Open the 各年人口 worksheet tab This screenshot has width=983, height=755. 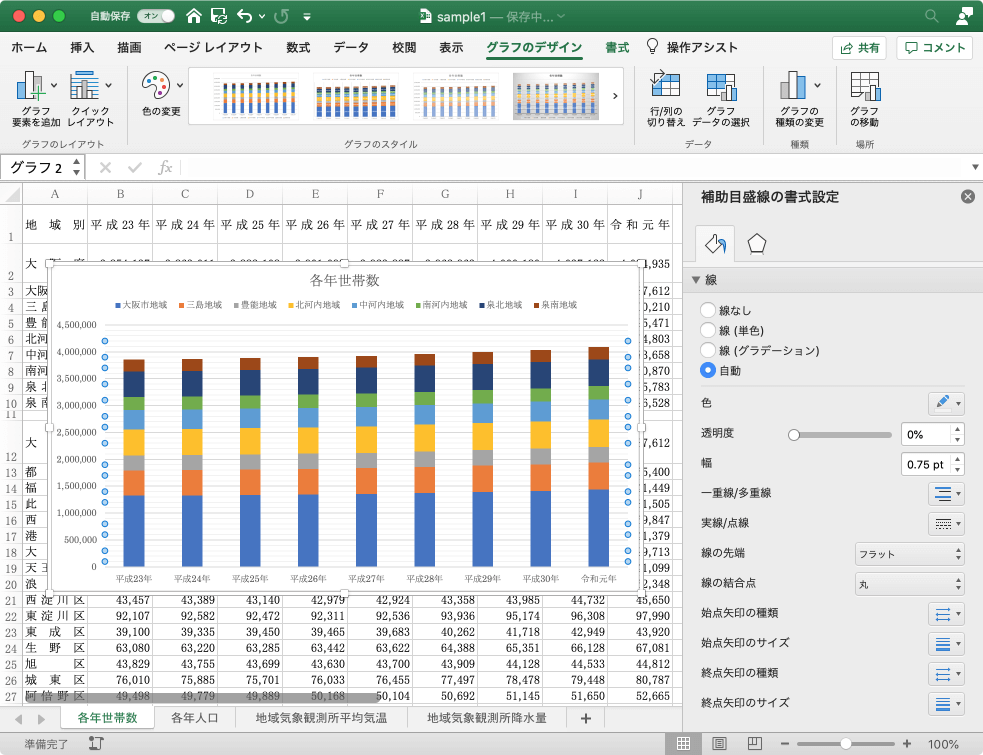click(196, 718)
